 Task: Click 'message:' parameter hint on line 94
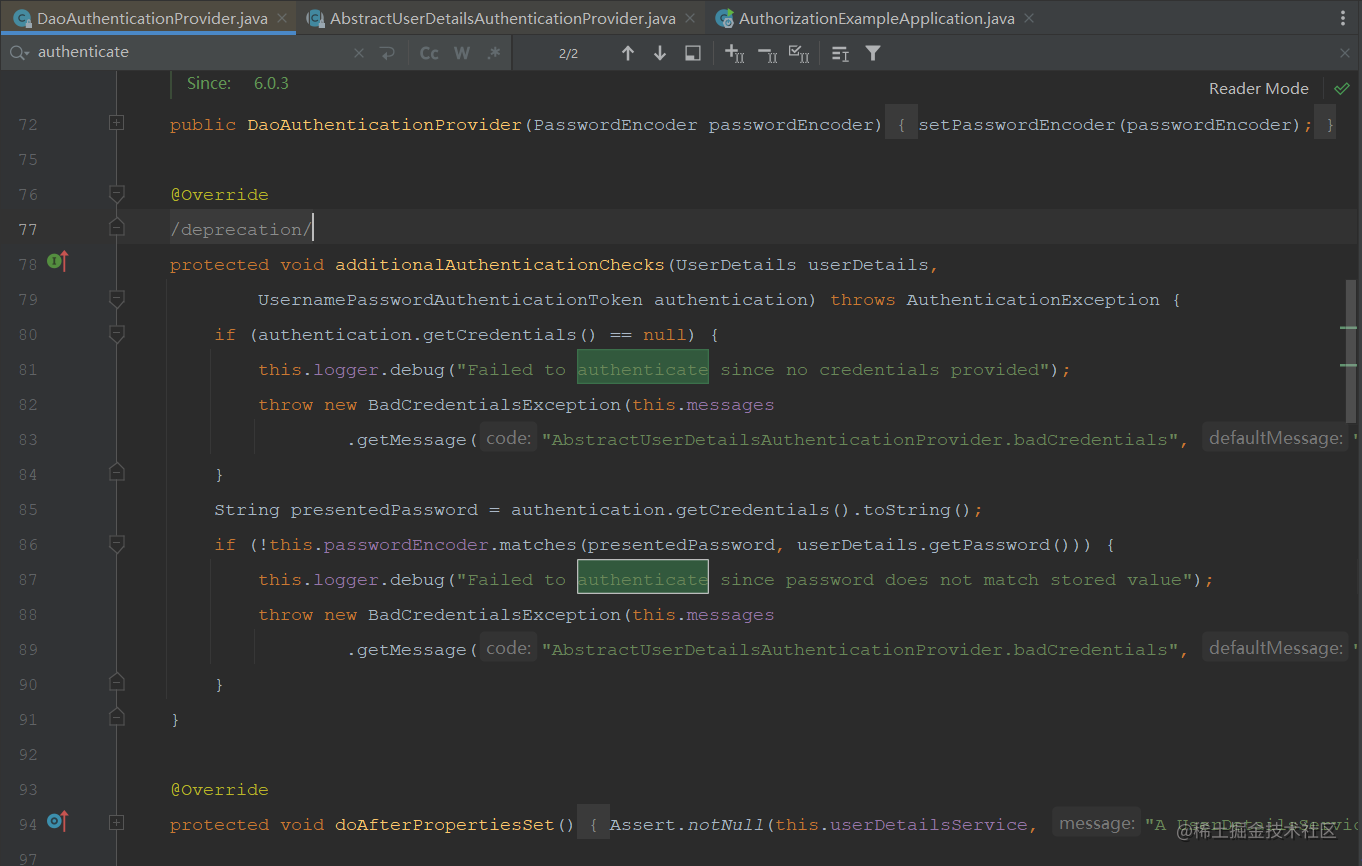1096,823
